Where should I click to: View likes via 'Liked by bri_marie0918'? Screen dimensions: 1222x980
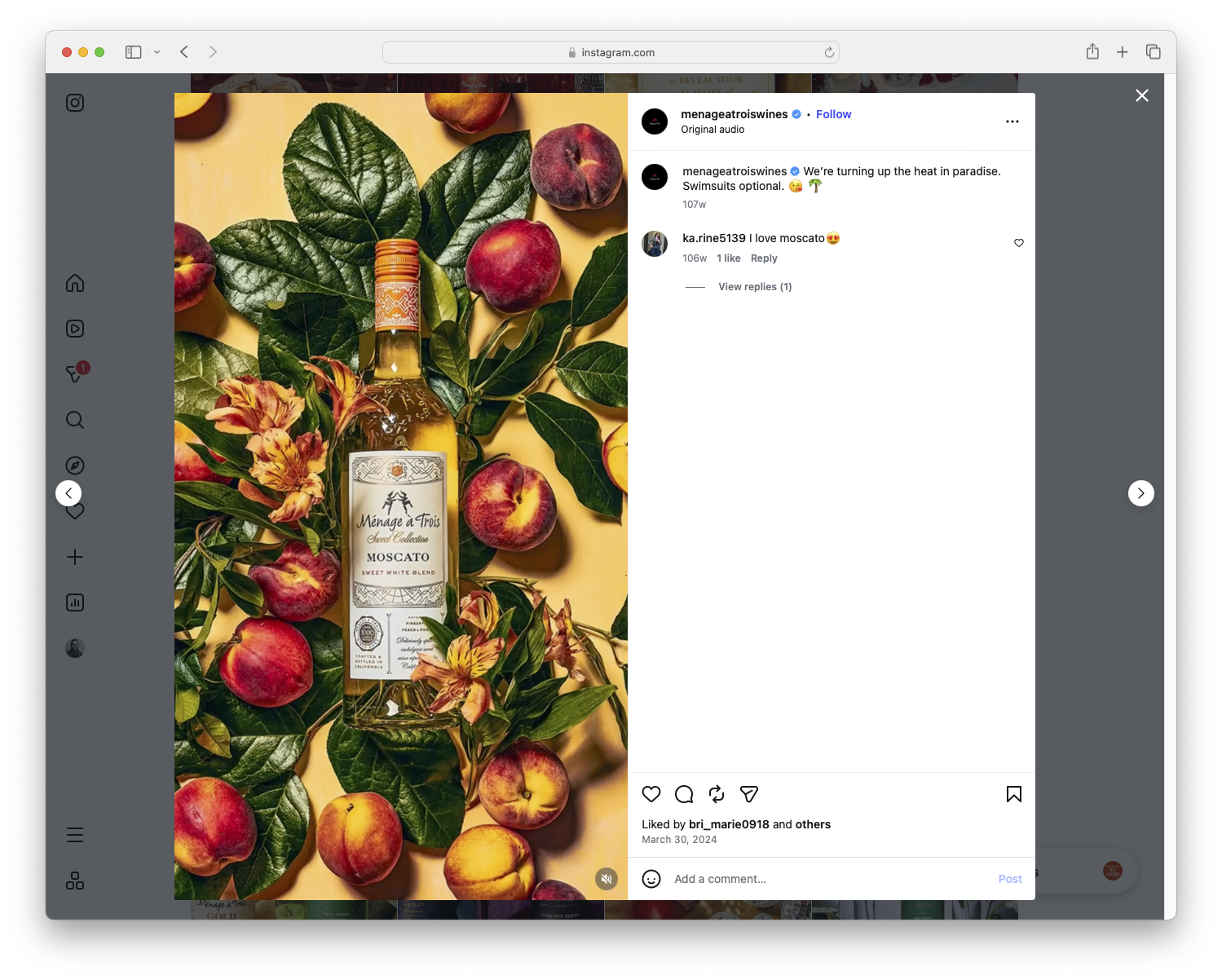pos(728,824)
